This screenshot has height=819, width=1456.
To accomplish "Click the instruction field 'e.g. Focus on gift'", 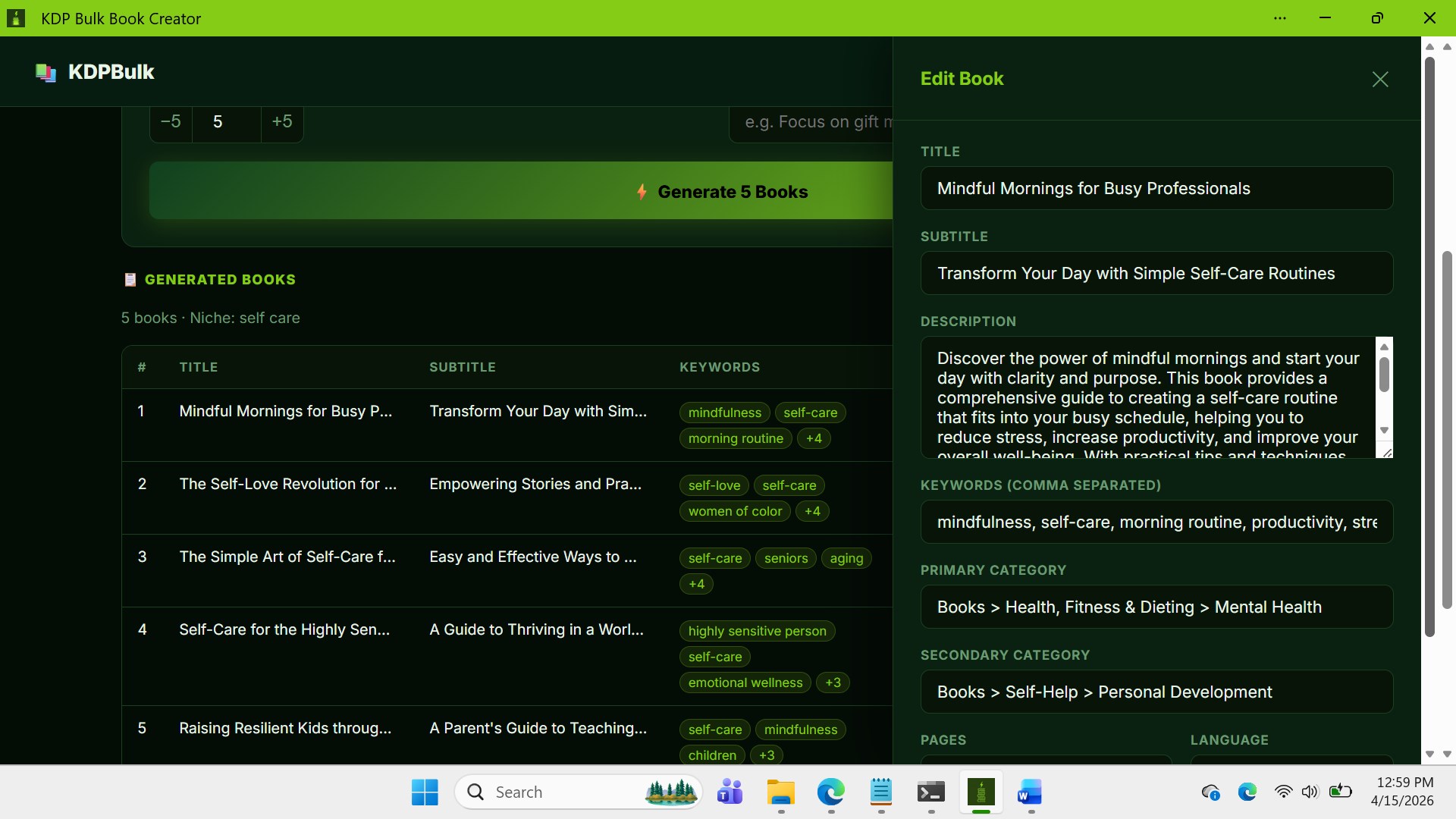I will coord(811,121).
